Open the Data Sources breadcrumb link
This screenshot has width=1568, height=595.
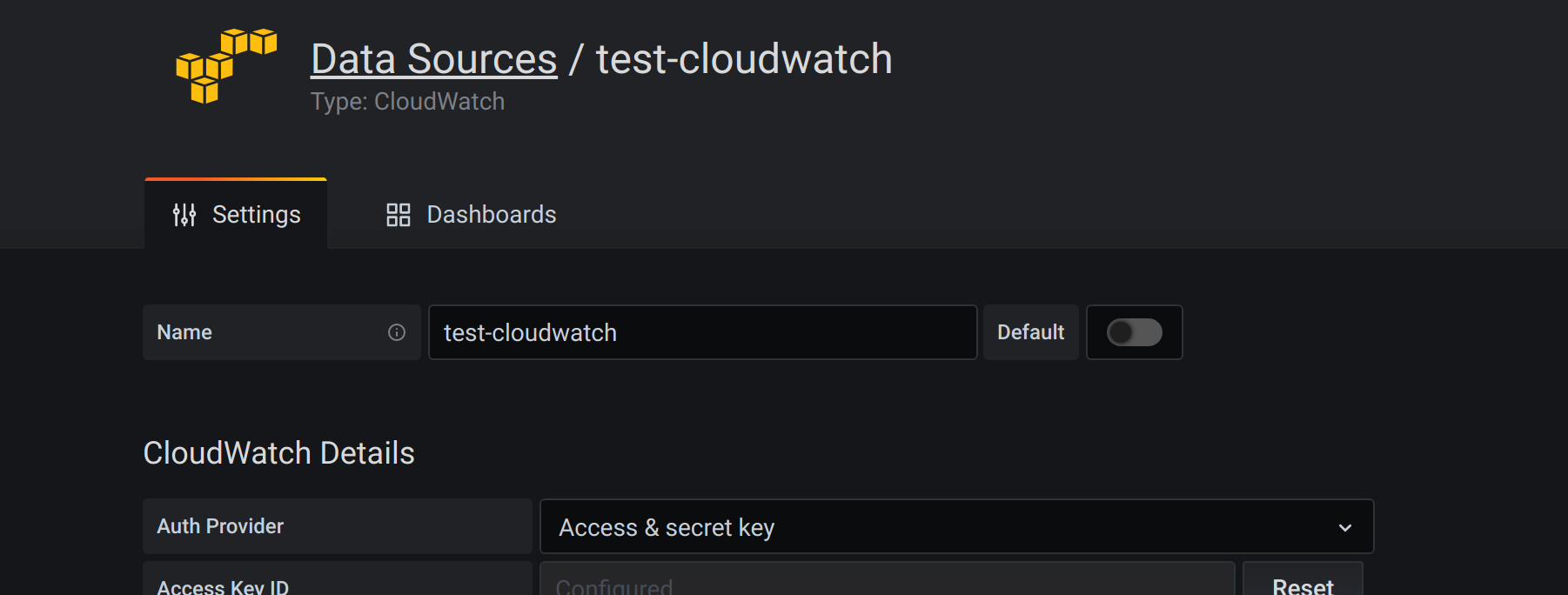click(x=433, y=57)
